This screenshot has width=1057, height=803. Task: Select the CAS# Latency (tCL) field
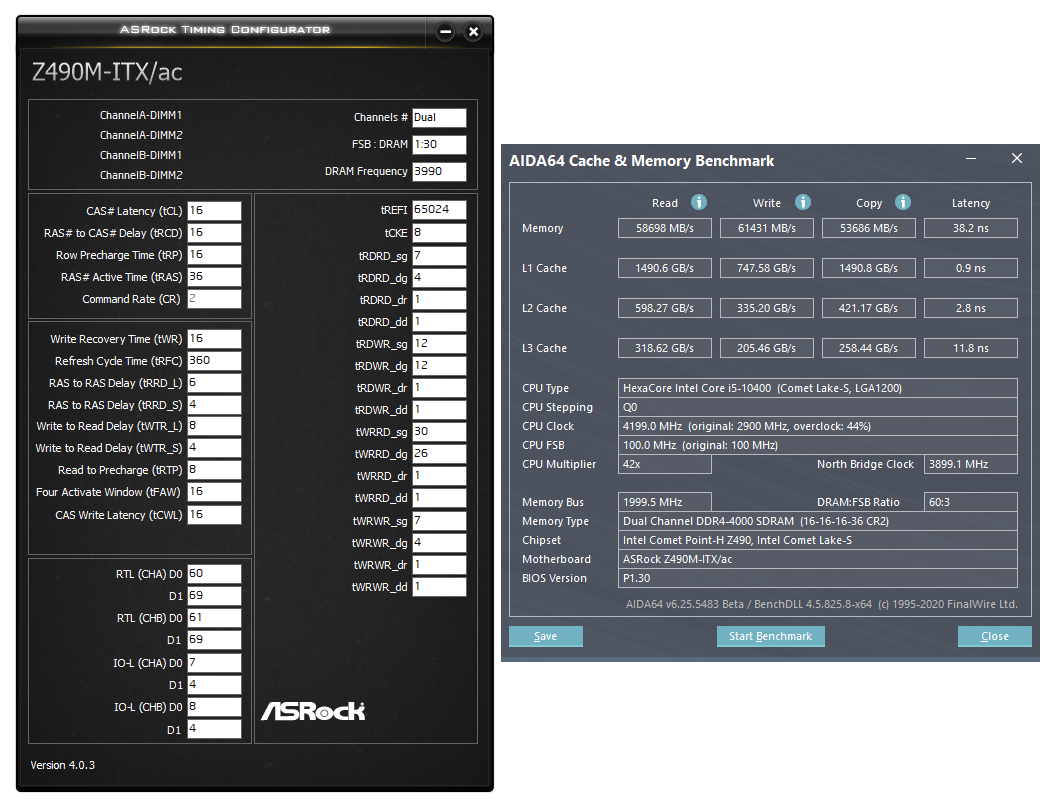214,210
